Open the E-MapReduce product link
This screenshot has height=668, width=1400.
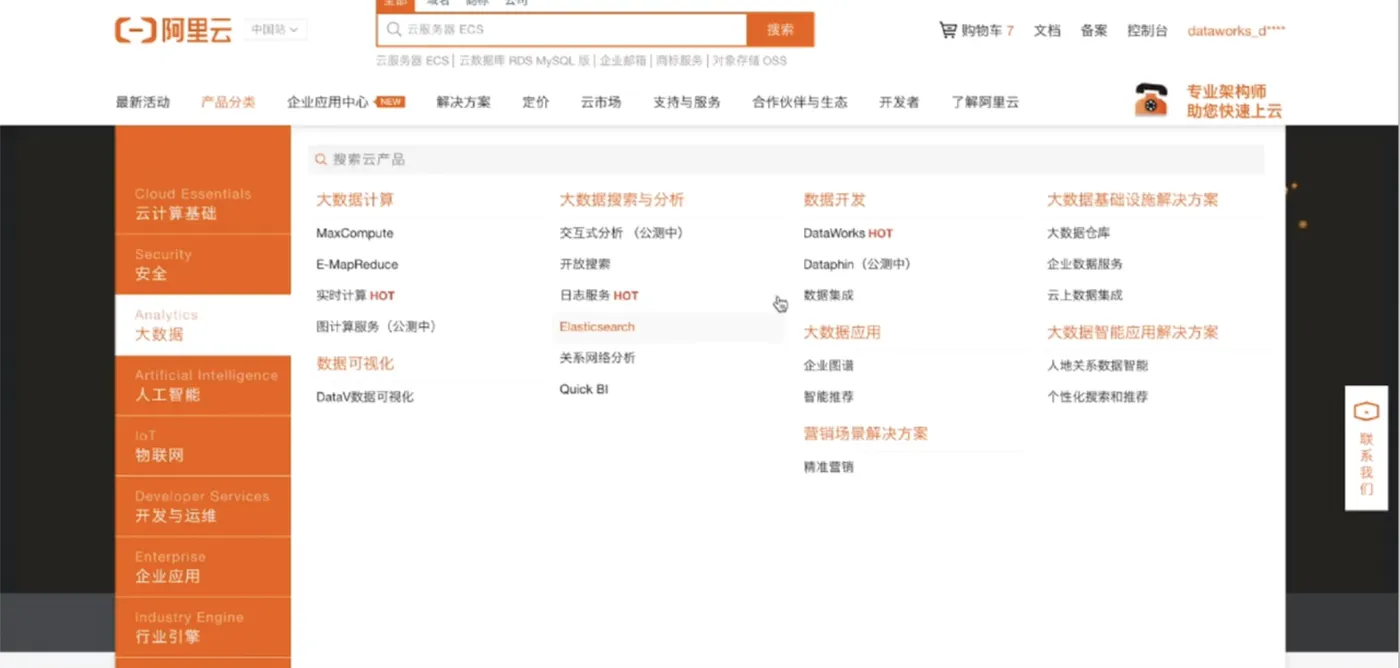pyautogui.click(x=357, y=264)
